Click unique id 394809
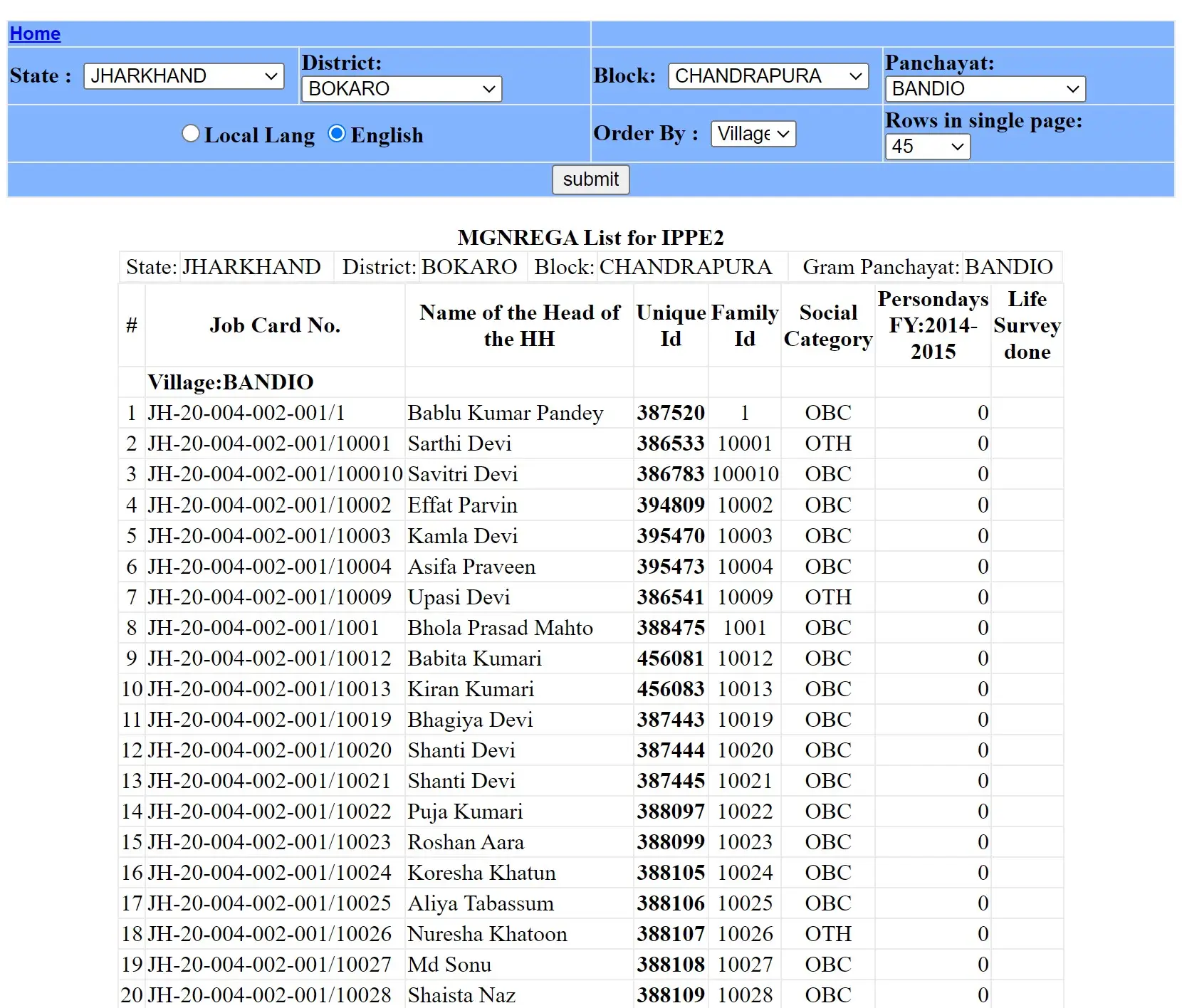 click(671, 505)
